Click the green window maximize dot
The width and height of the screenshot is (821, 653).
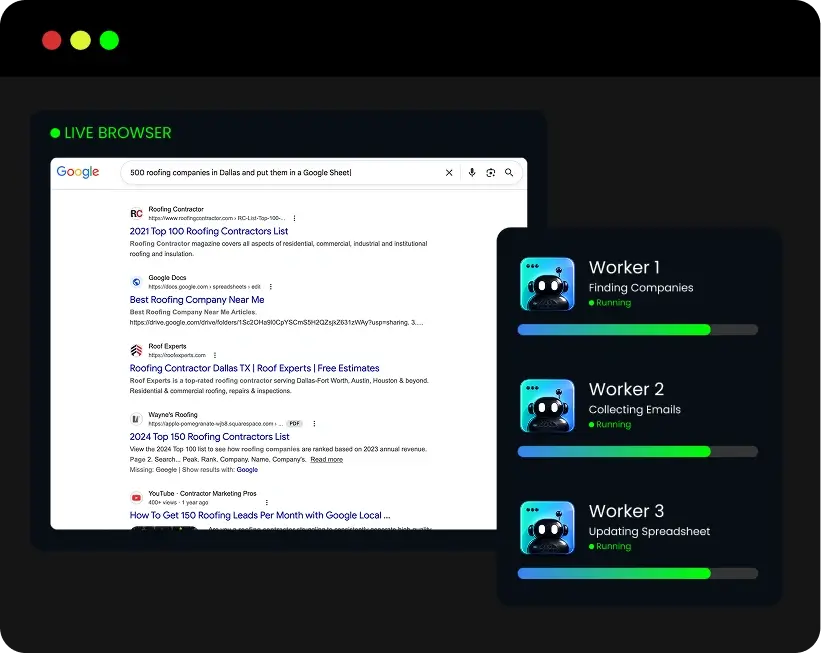(109, 40)
